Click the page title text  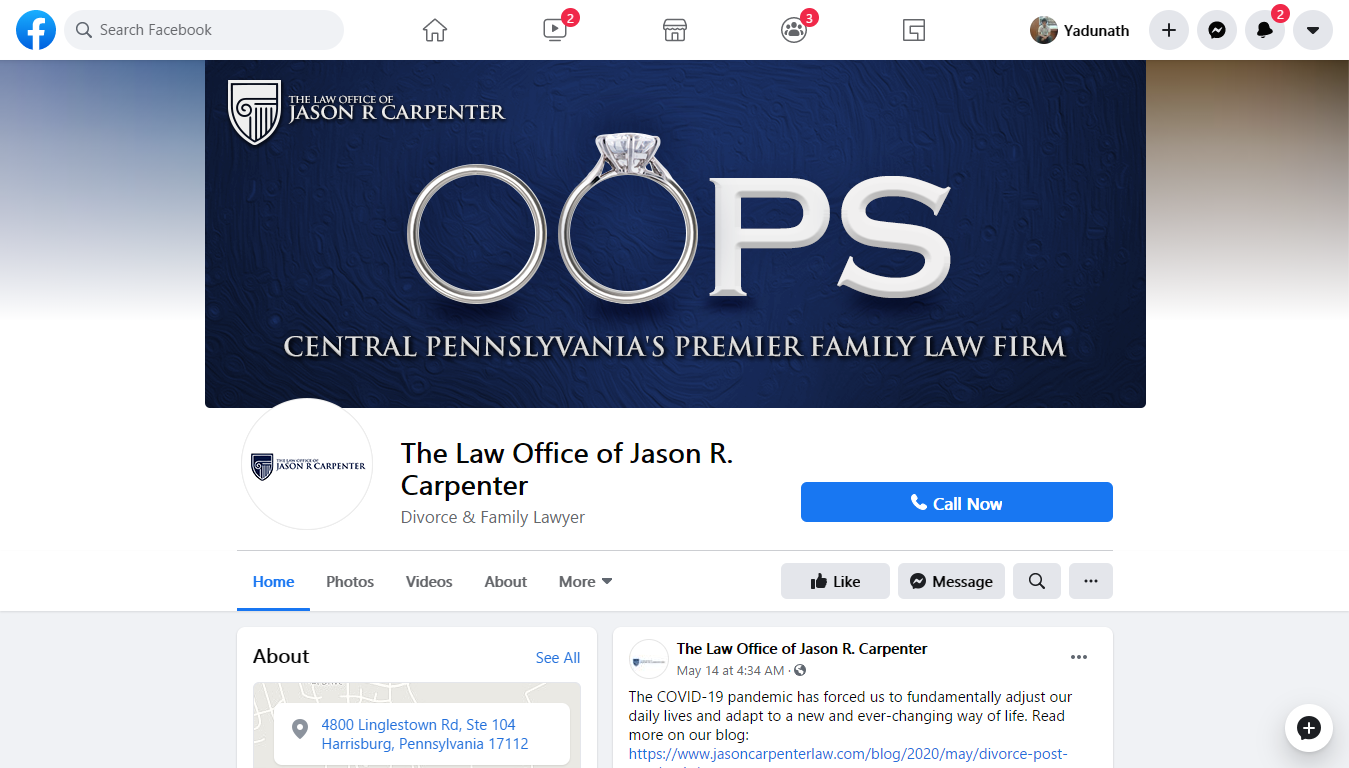[x=567, y=469]
